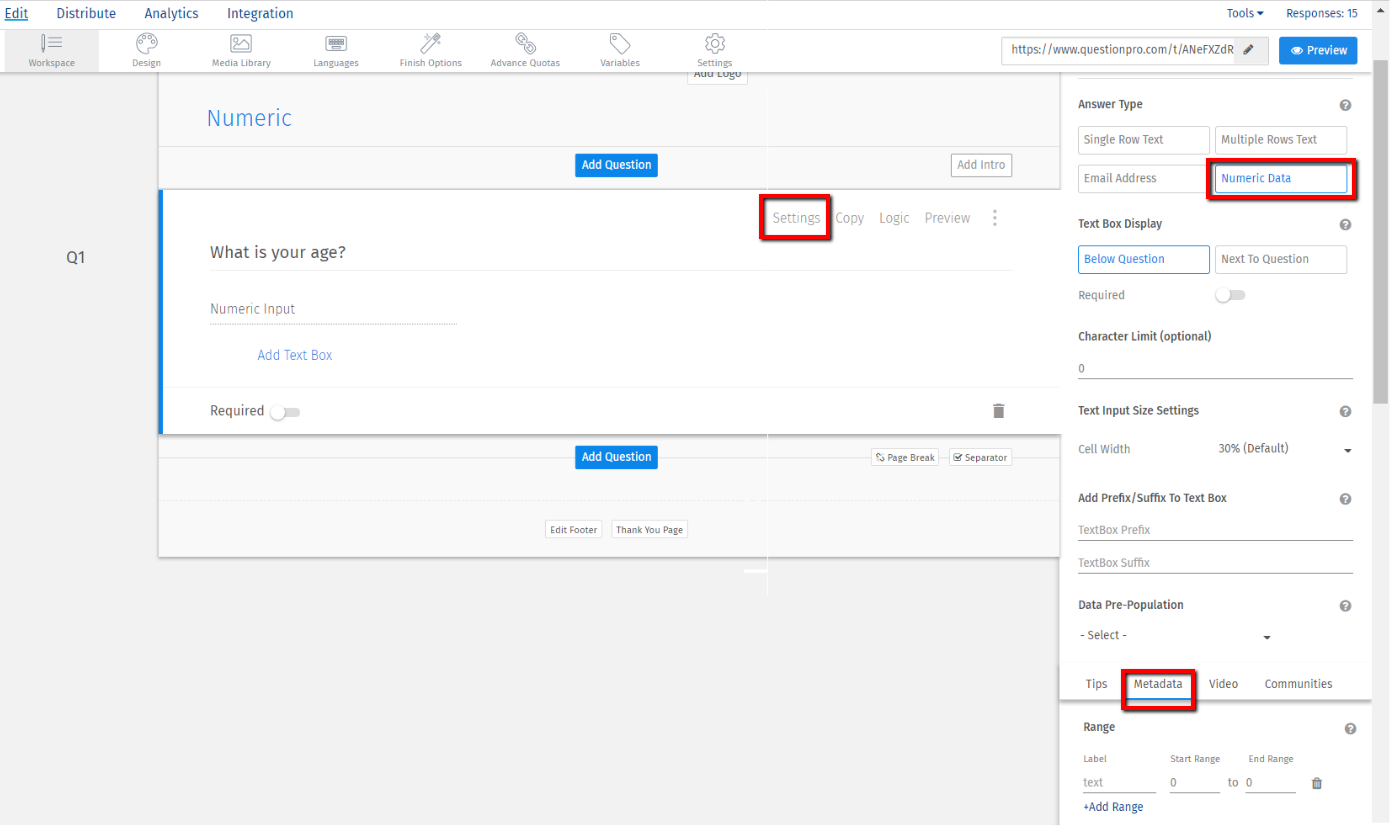Image resolution: width=1397 pixels, height=829 pixels.
Task: Open the Tools dropdown menu
Action: [x=1245, y=13]
